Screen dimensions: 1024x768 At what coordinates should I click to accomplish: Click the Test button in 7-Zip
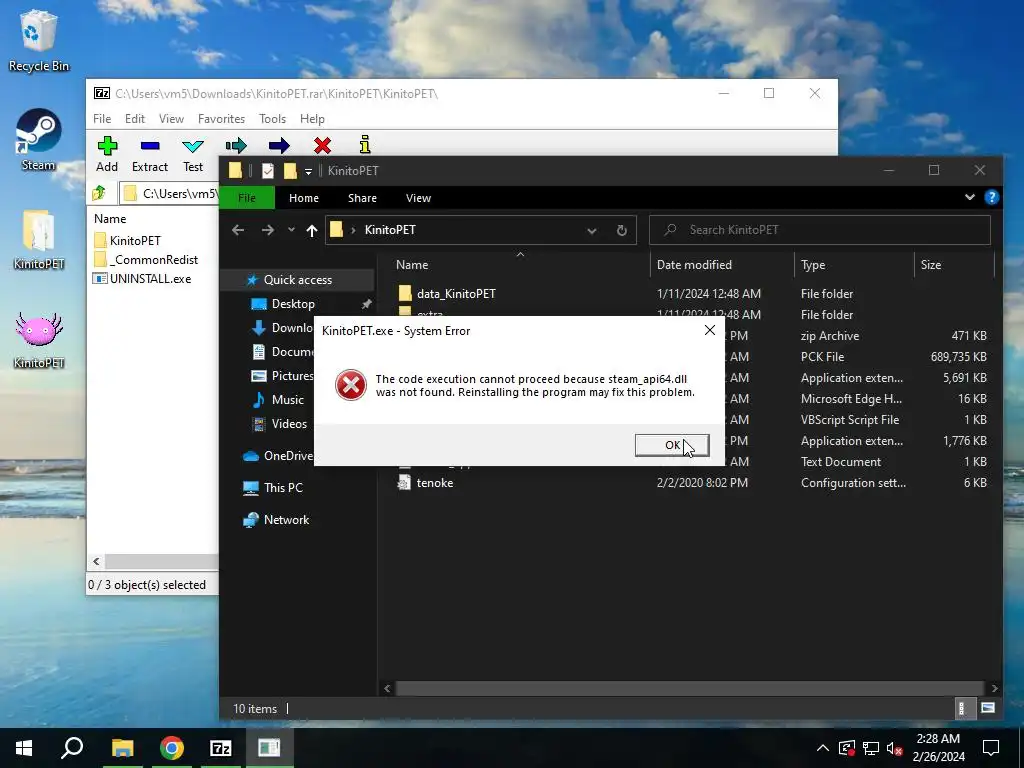tap(193, 155)
